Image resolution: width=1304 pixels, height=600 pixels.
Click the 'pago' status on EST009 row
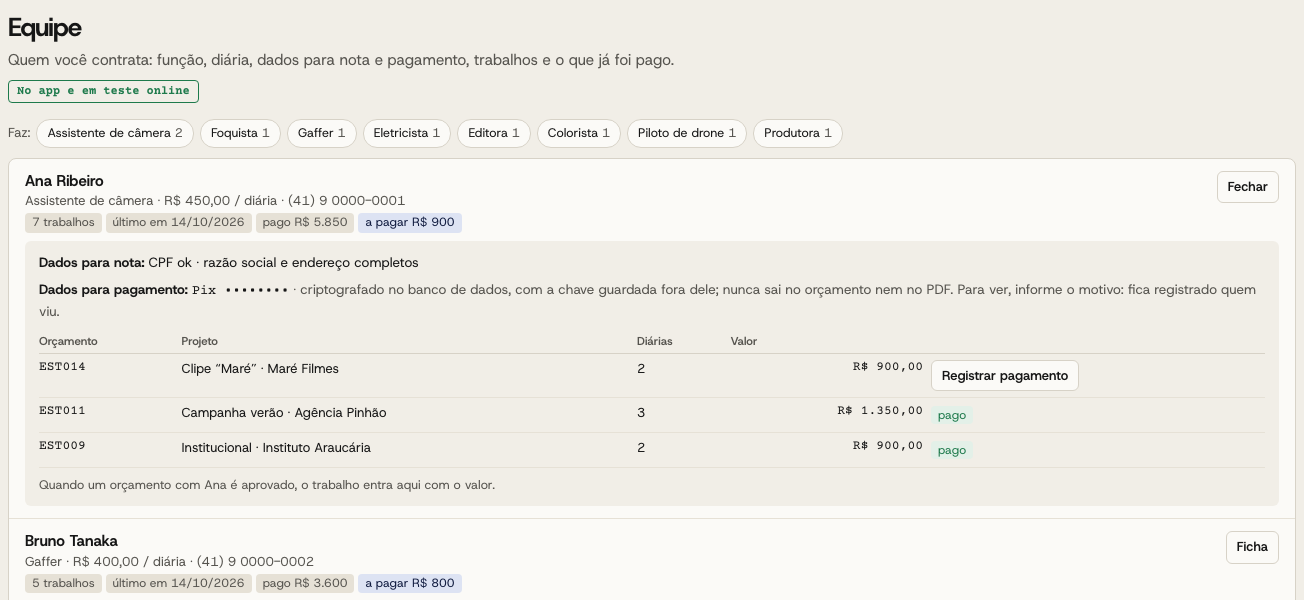coord(952,450)
